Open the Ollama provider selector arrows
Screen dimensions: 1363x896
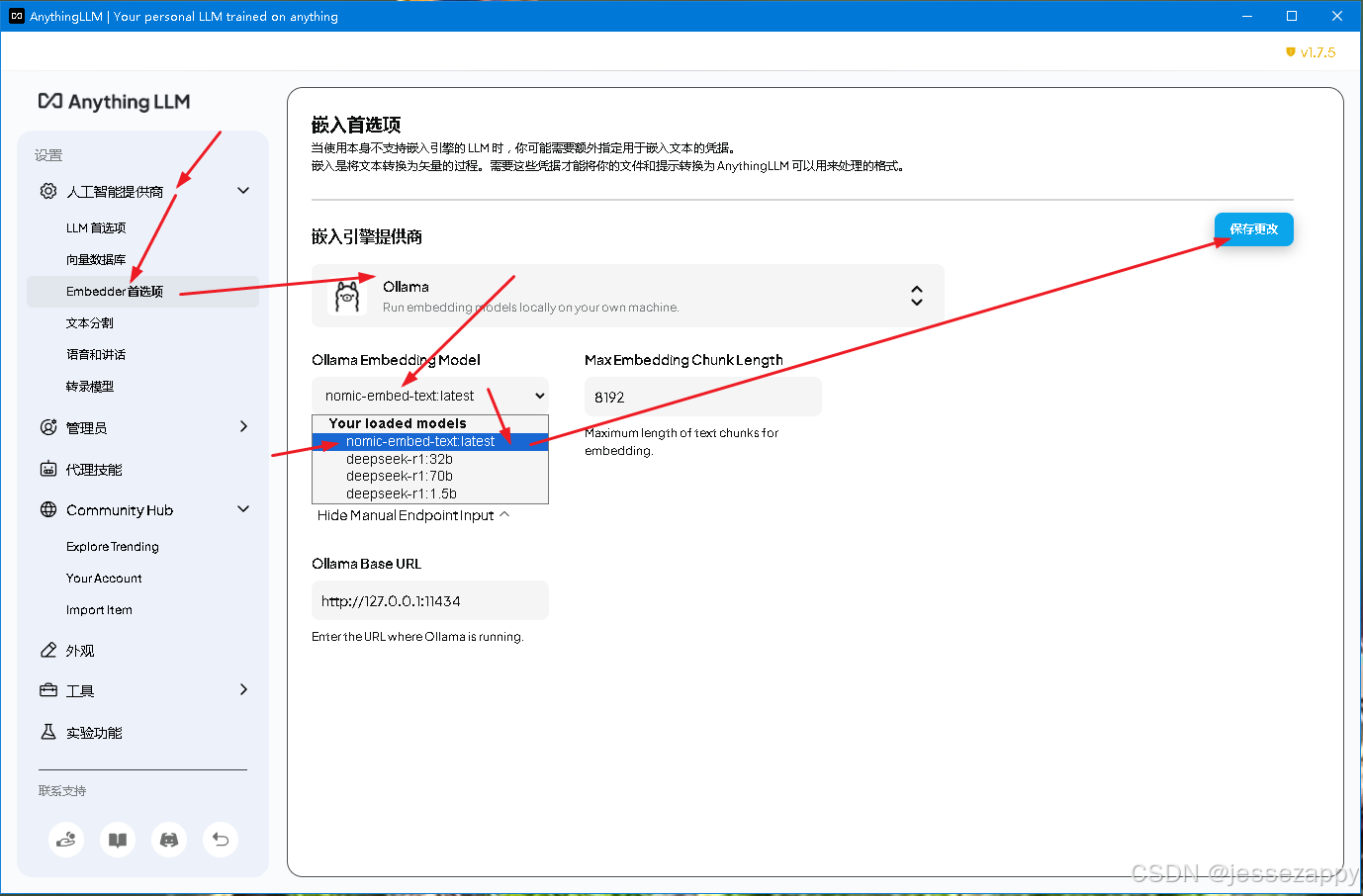pyautogui.click(x=917, y=296)
